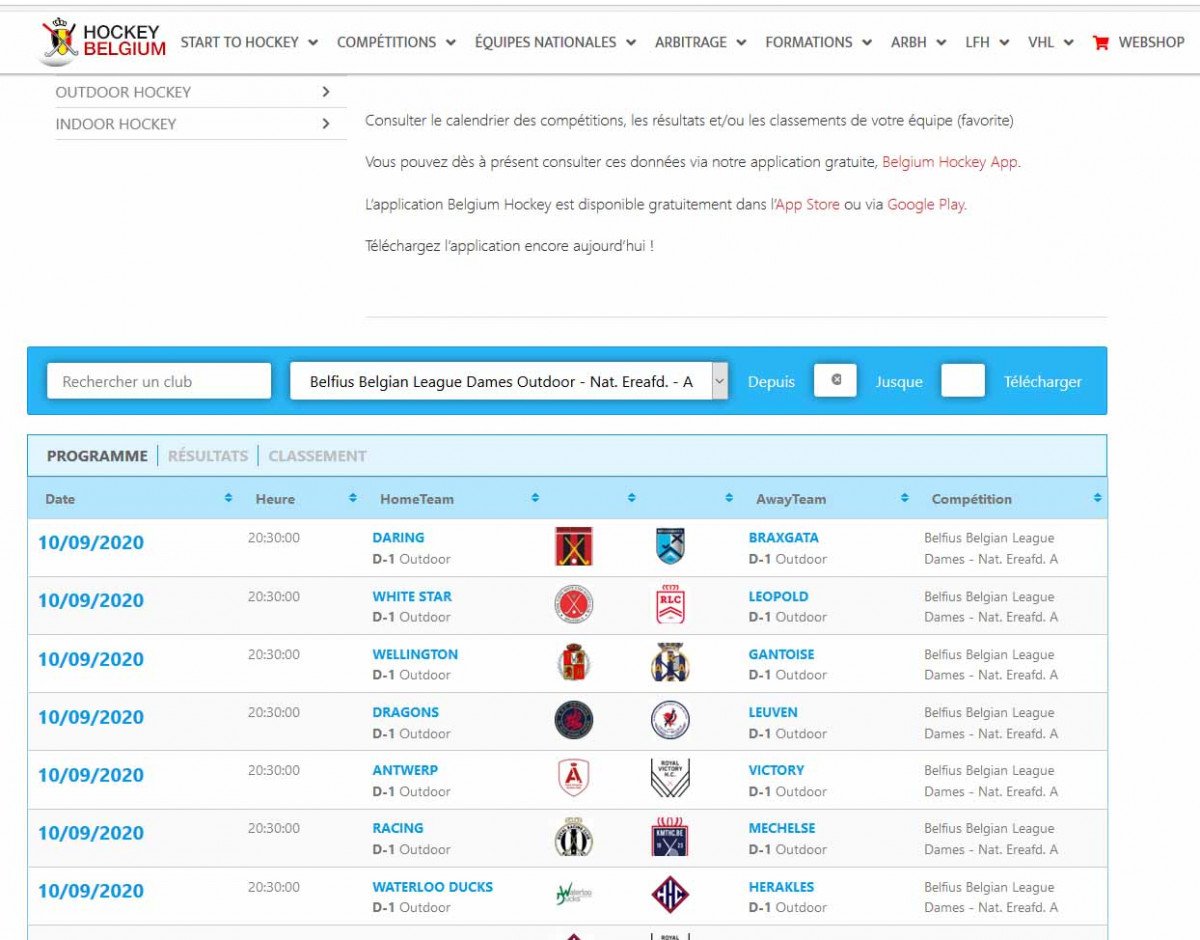Screen dimensions: 1200x940
Task: Switch to the Classement tab
Action: 317,456
